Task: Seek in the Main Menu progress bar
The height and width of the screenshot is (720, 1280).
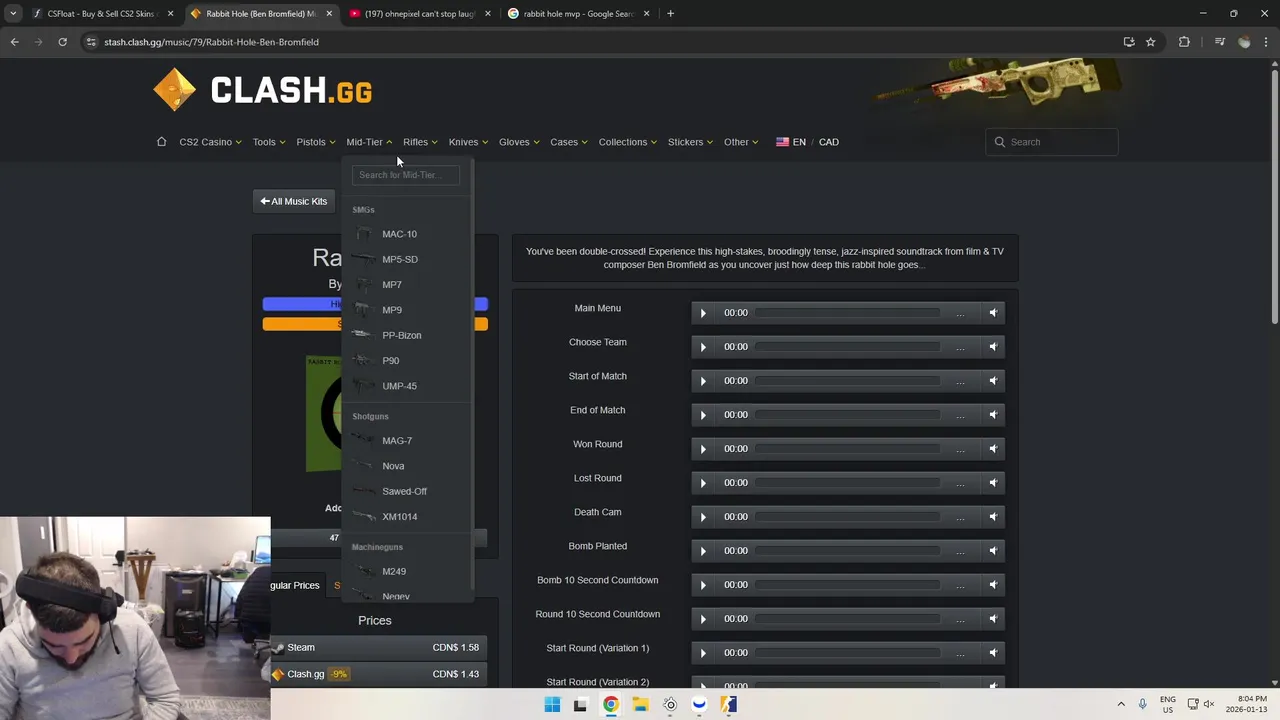Action: pyautogui.click(x=848, y=313)
